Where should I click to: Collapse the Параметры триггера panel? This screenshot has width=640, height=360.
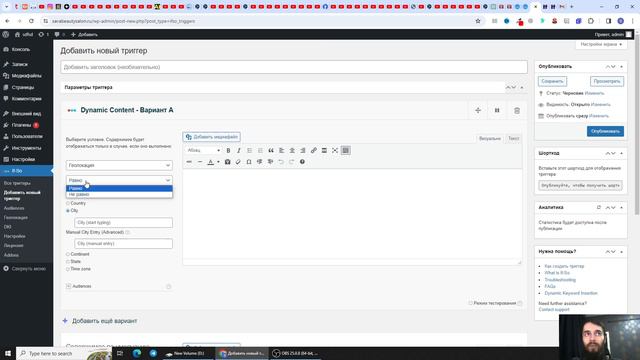pyautogui.click(x=522, y=87)
